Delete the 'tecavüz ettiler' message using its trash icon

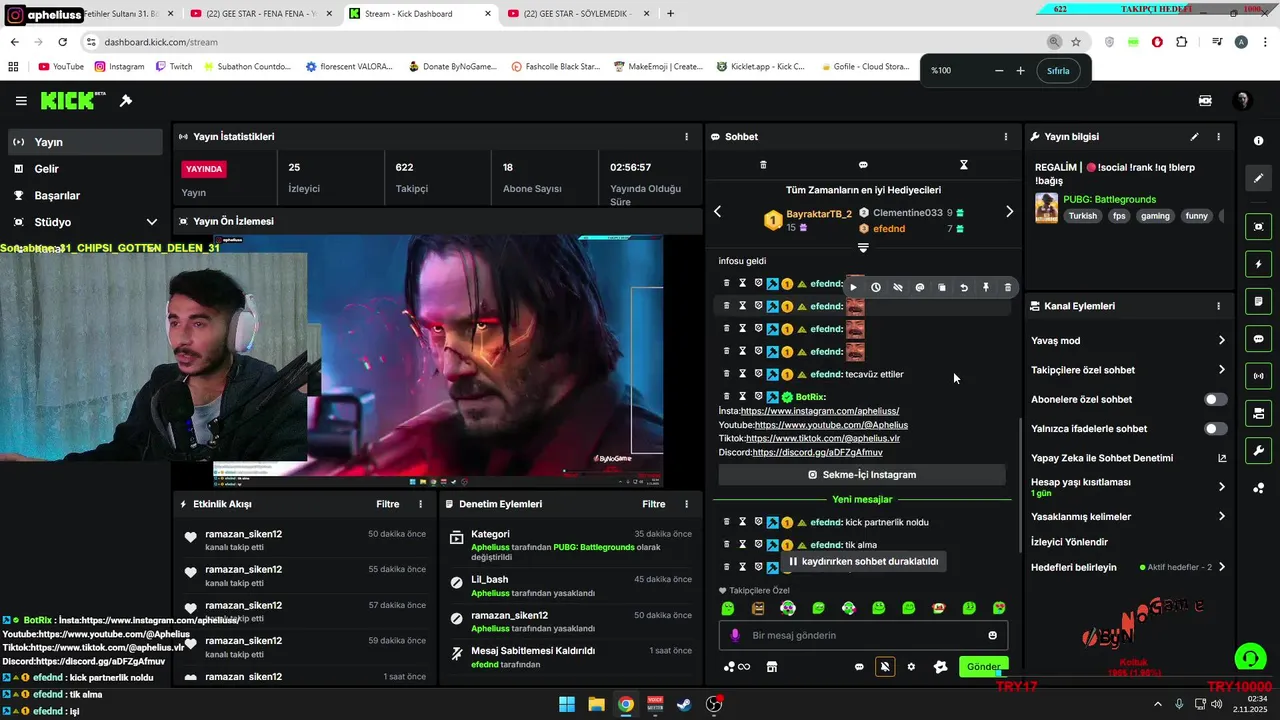(x=727, y=374)
